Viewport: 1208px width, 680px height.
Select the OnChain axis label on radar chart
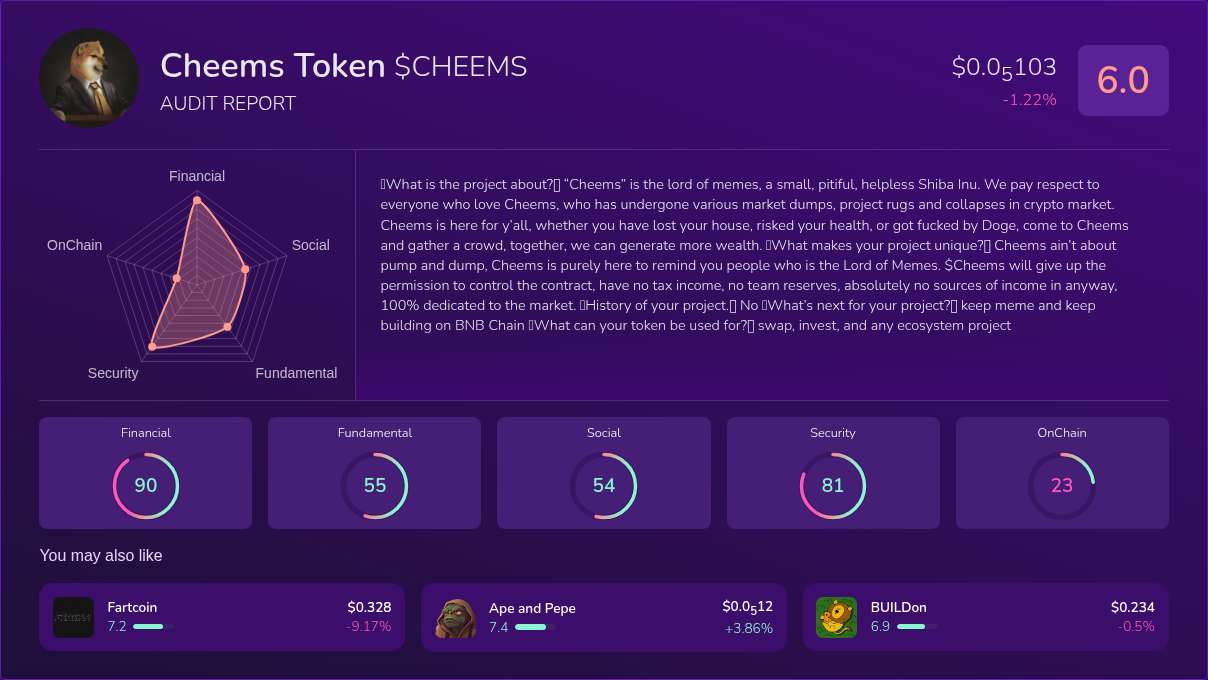coord(73,245)
